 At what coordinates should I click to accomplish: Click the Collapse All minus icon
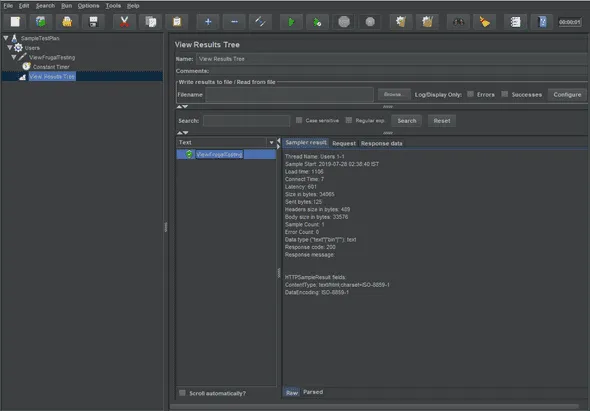tap(234, 22)
